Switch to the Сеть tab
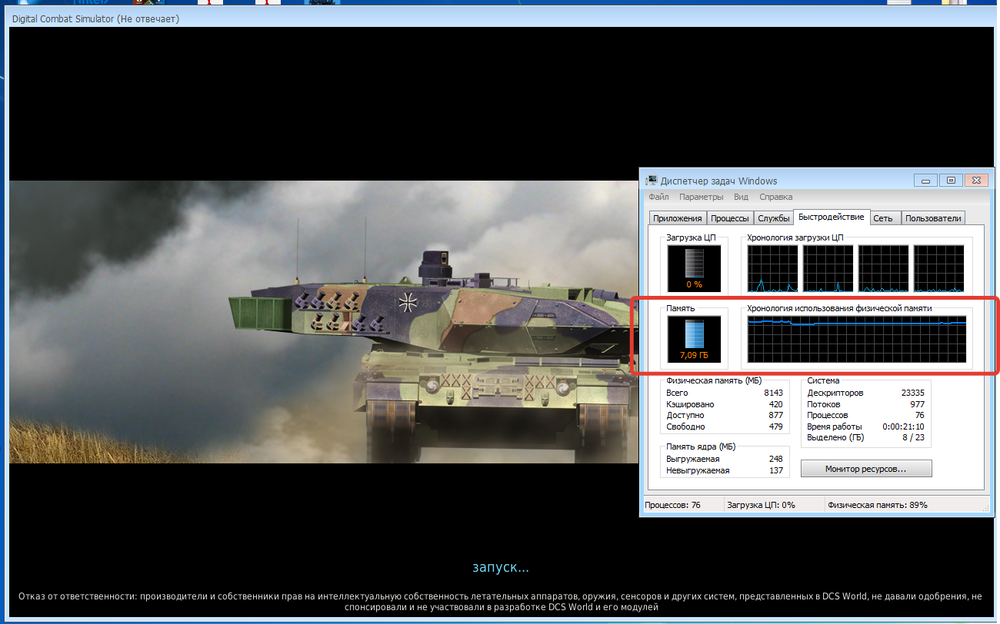1000x624 pixels. pos(883,218)
